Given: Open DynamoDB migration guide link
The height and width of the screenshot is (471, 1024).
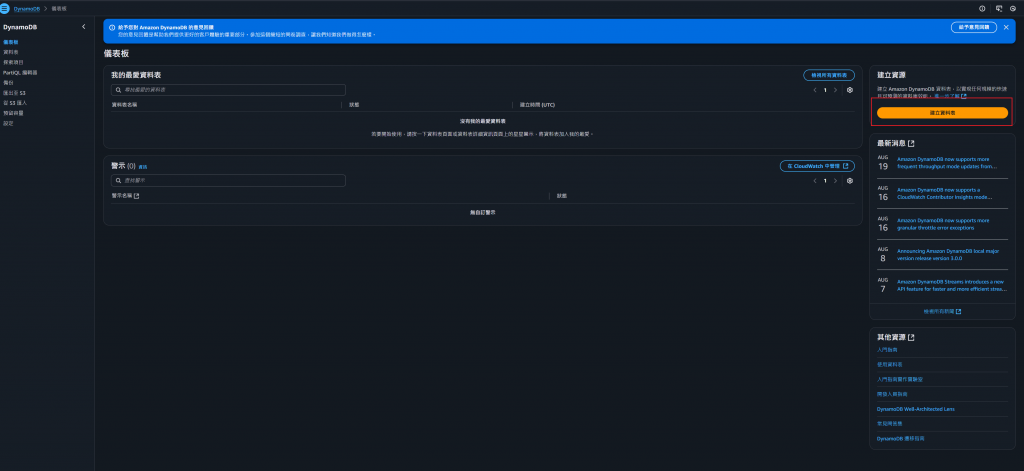Looking at the screenshot, I should [x=901, y=438].
